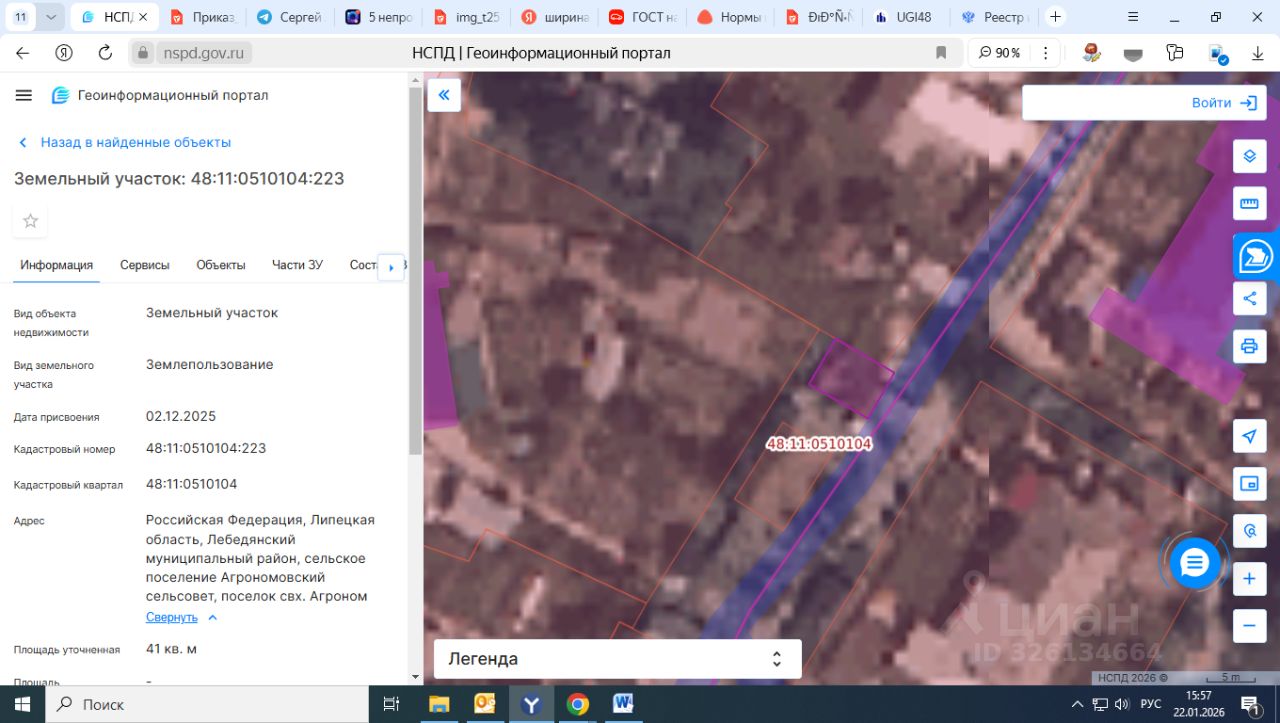Click the cadastral number 48:11:0510104:223 value

(x=206, y=448)
